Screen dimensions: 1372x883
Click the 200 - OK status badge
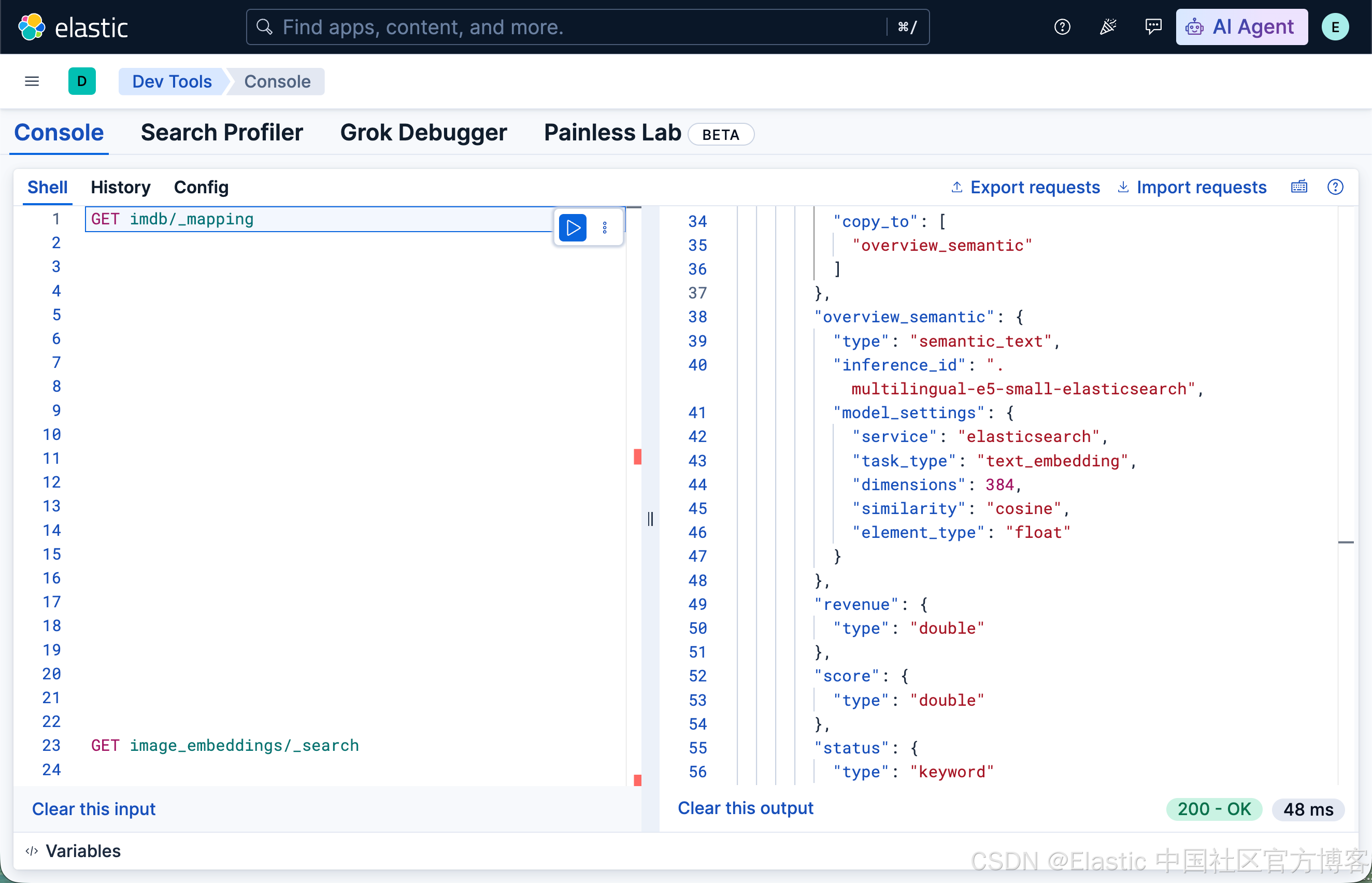point(1214,809)
